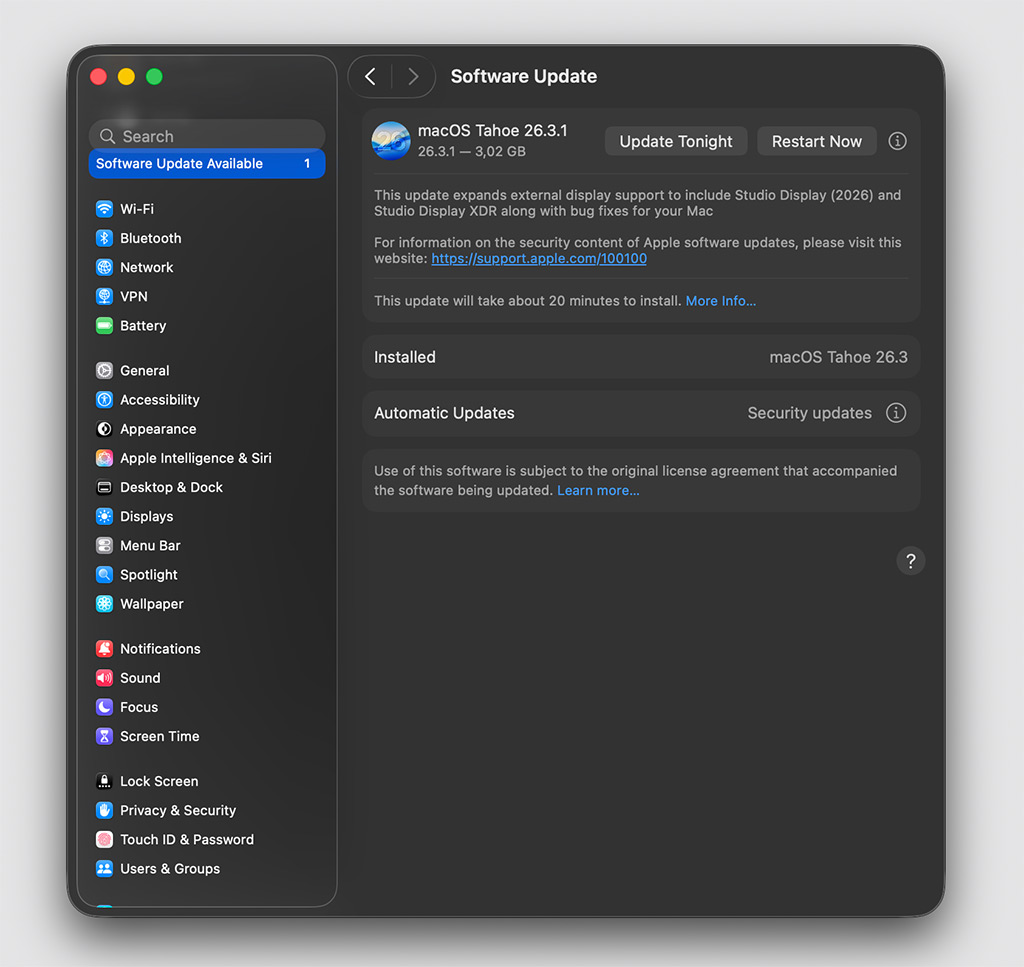Click the Users & Groups label text
This screenshot has height=967, width=1024.
(x=170, y=868)
